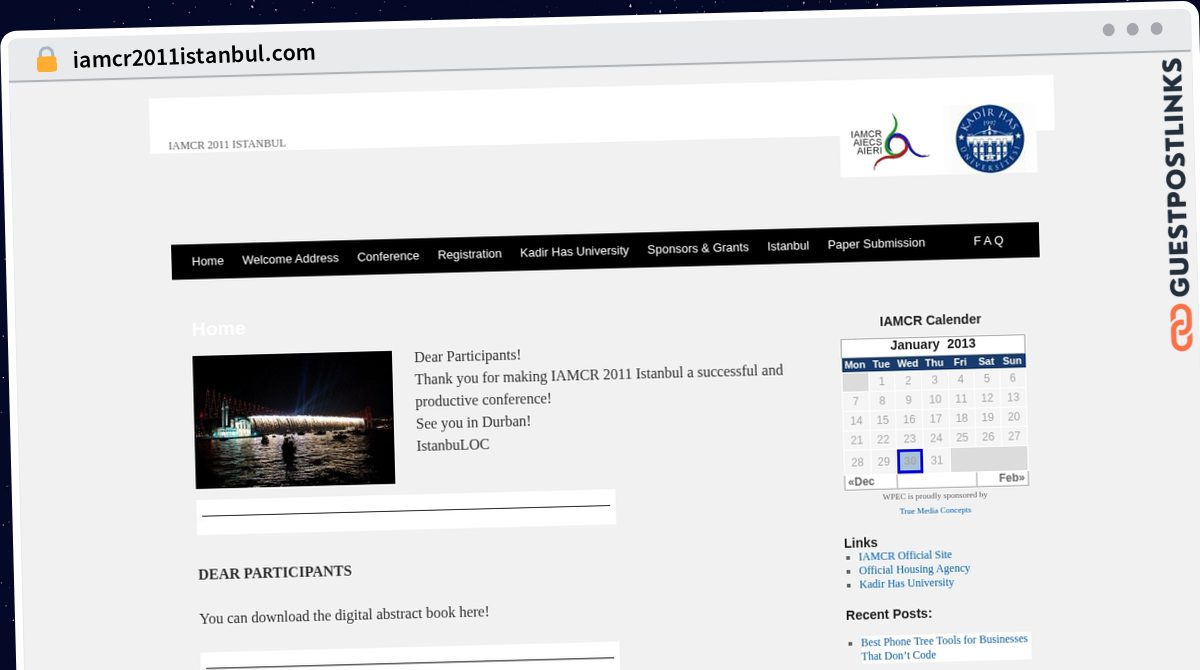
Task: Click the Istanbul bridge night photo
Action: click(293, 419)
